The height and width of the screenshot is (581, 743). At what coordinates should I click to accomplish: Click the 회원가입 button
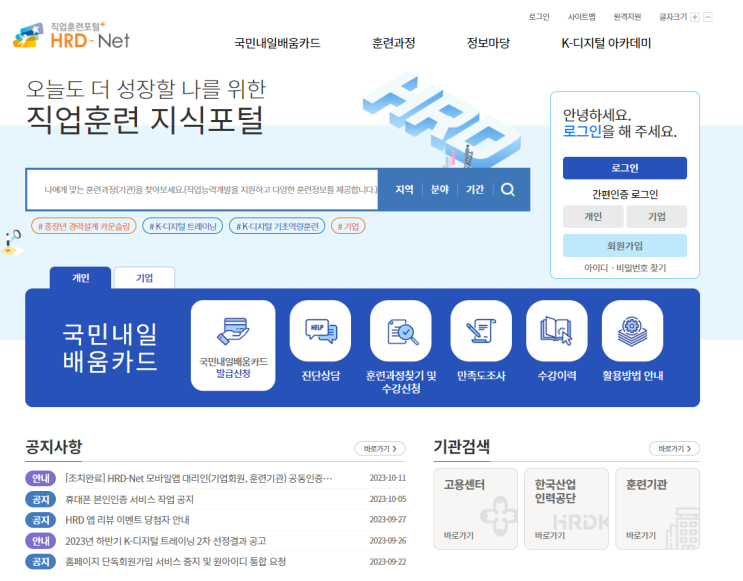pos(625,245)
